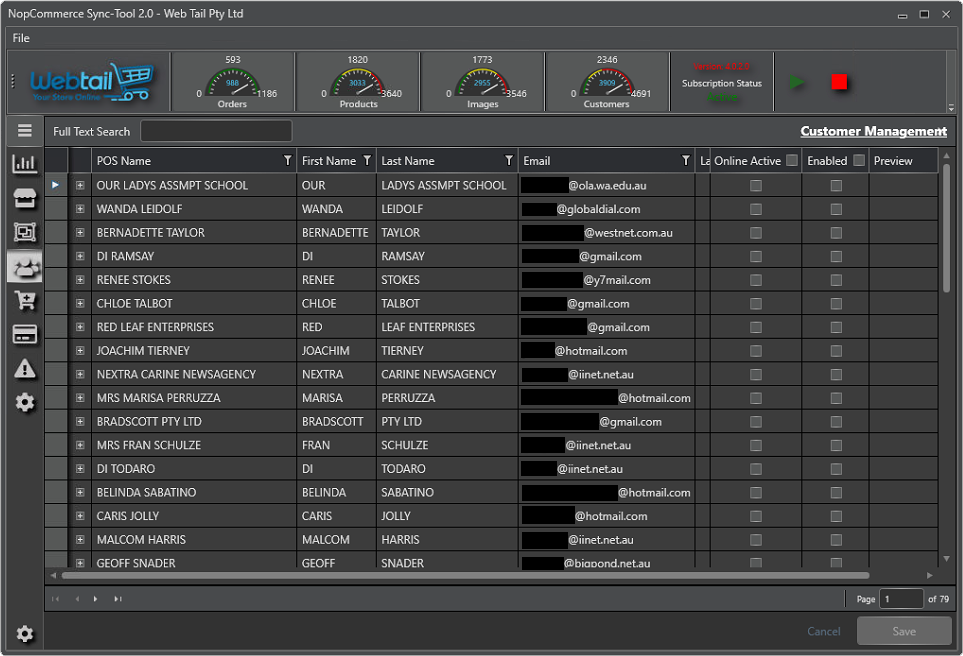Open the store icon in sidebar
The height and width of the screenshot is (656, 963).
pyautogui.click(x=25, y=198)
